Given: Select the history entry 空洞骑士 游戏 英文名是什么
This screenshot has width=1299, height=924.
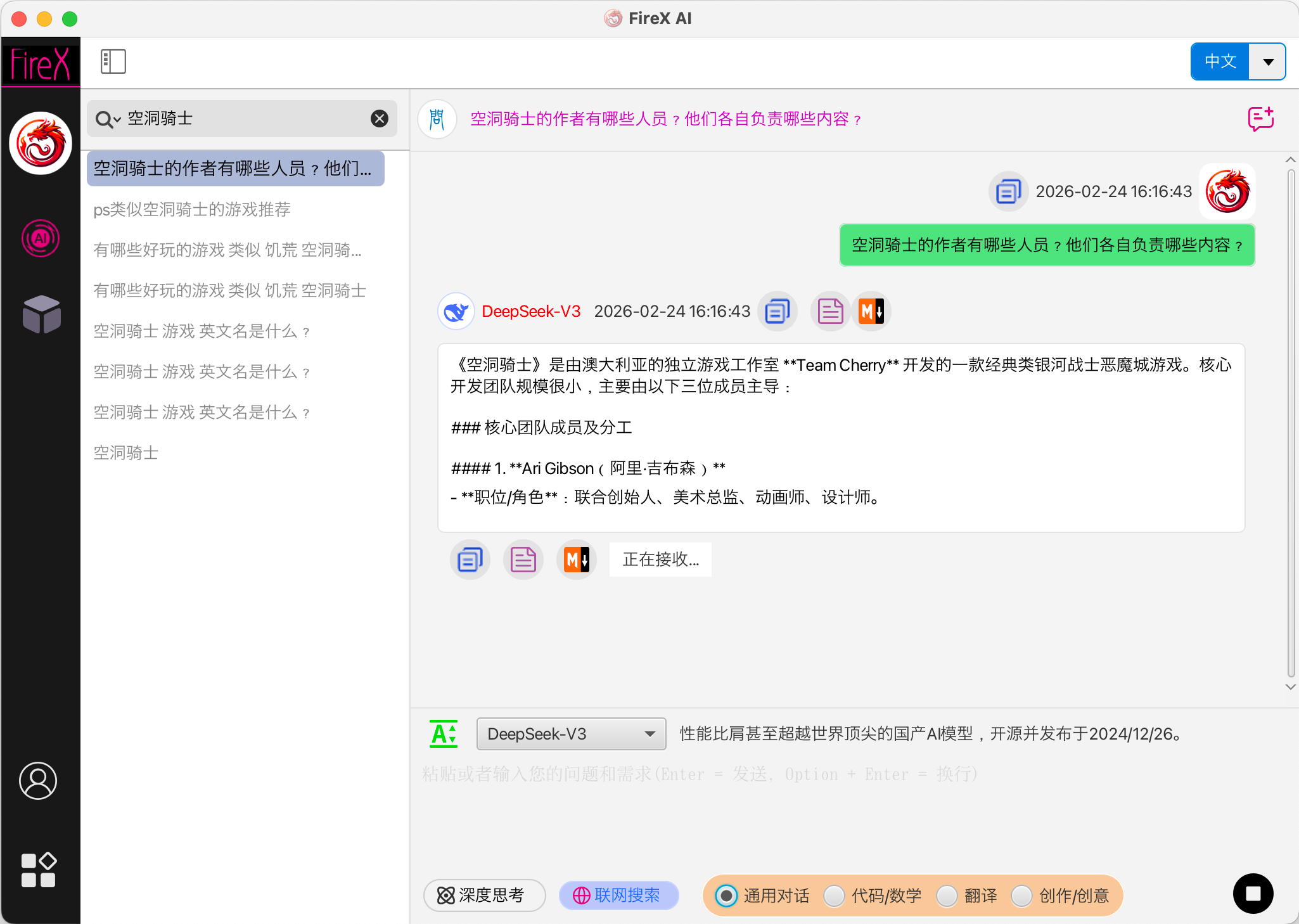Looking at the screenshot, I should coord(202,331).
